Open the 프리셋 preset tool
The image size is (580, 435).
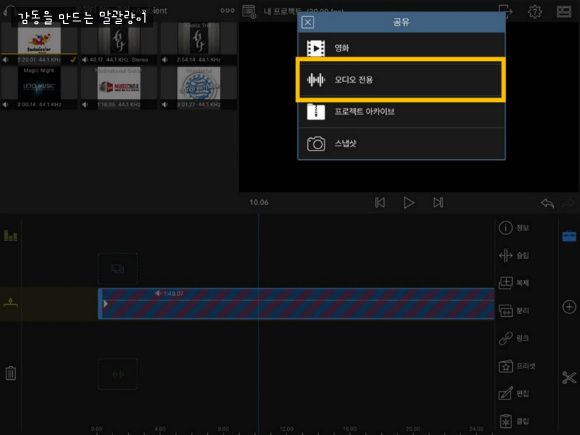(517, 366)
